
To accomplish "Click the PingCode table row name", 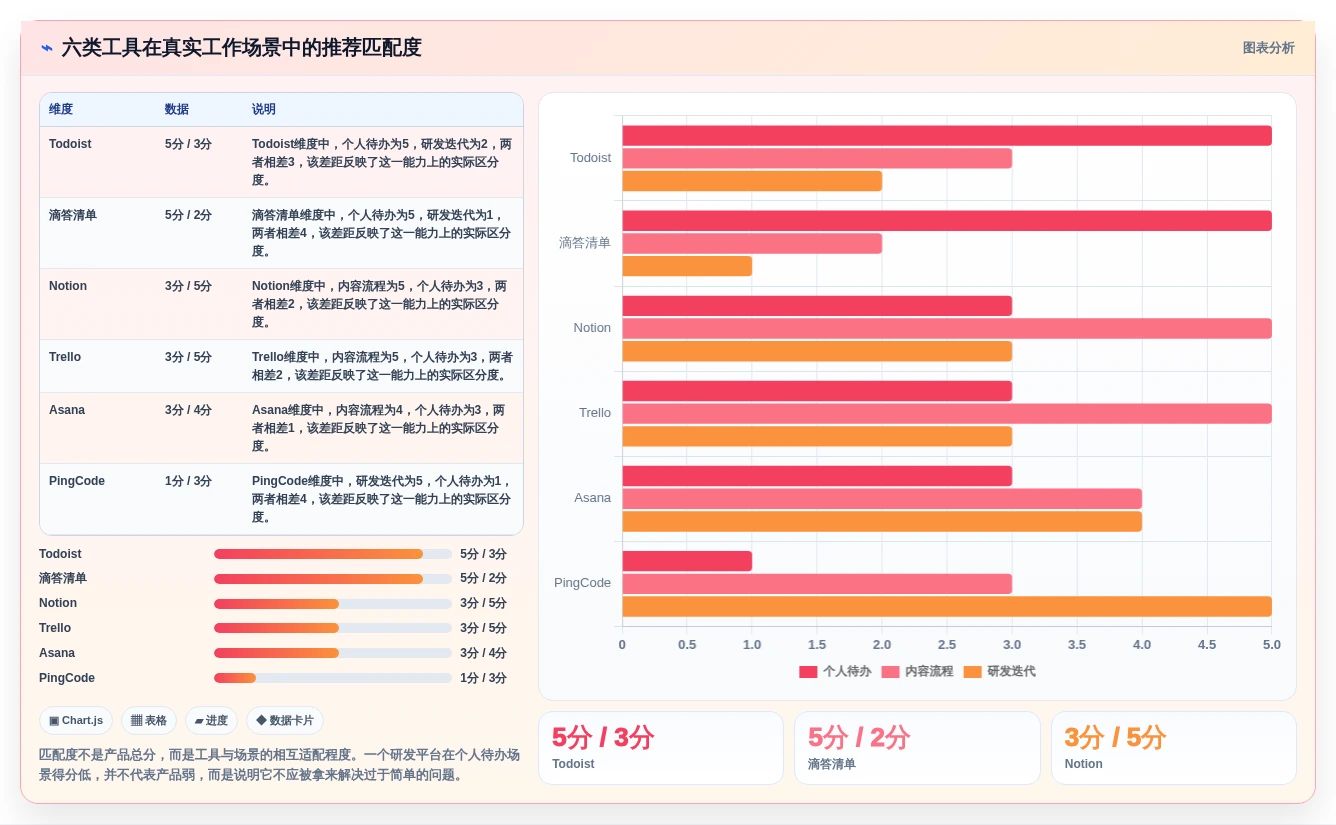I will pos(77,481).
